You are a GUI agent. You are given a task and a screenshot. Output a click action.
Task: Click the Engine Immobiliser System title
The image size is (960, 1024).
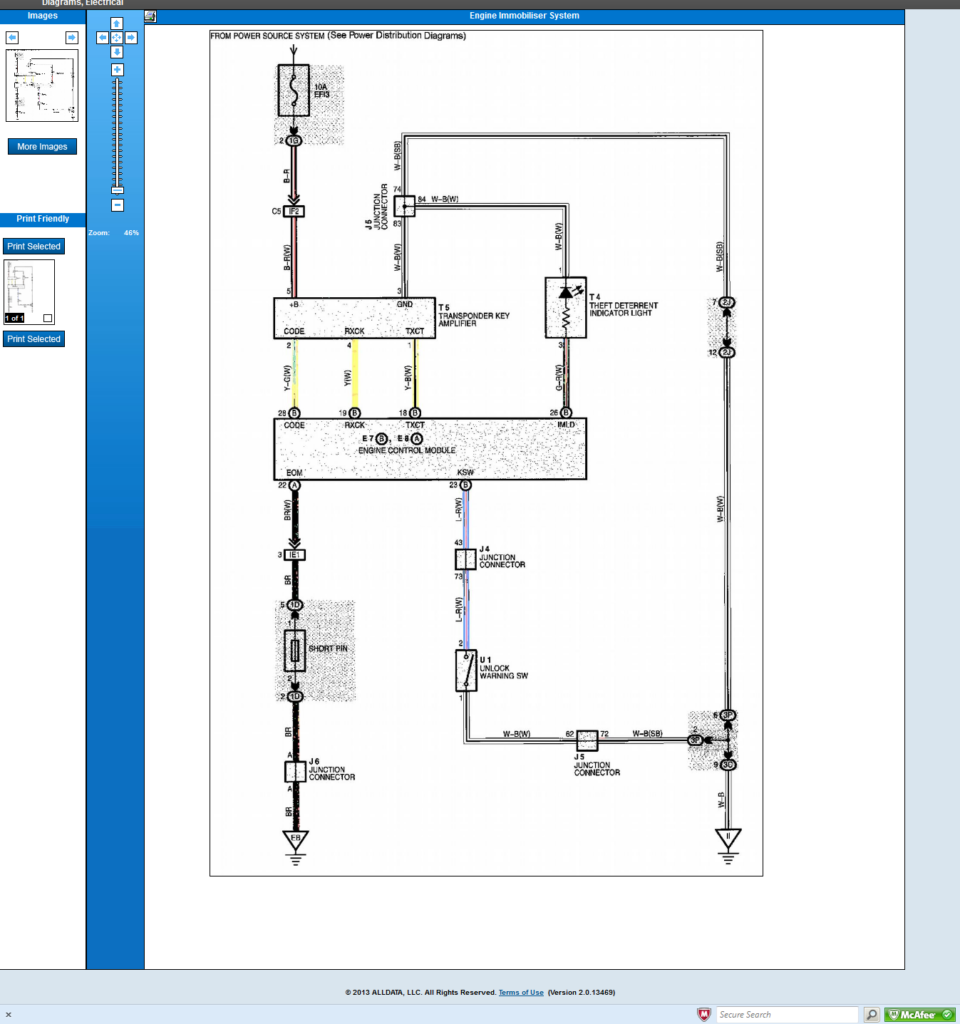pos(524,16)
